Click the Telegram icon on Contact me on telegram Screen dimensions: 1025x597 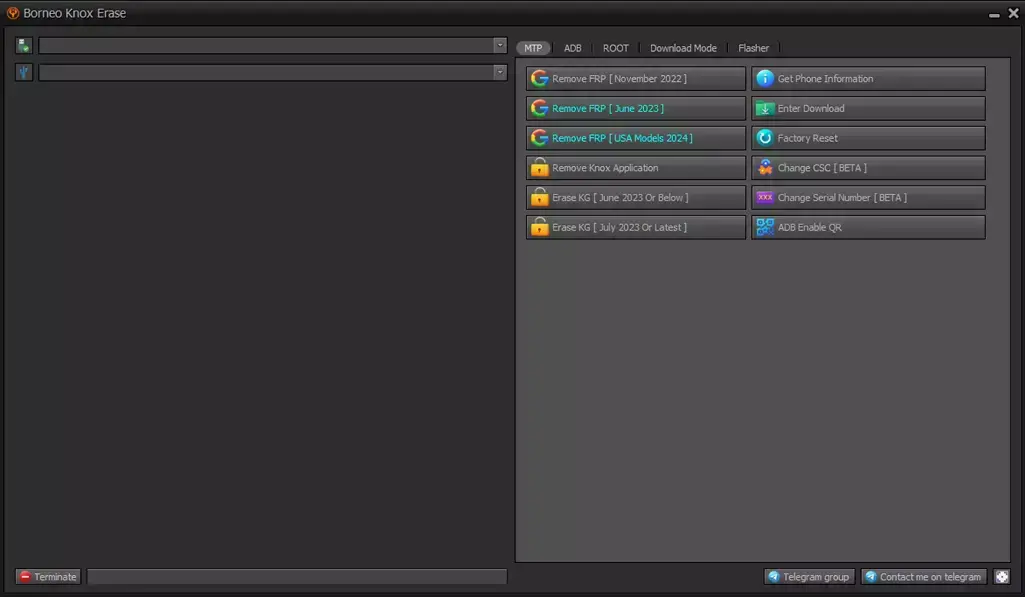coord(871,577)
